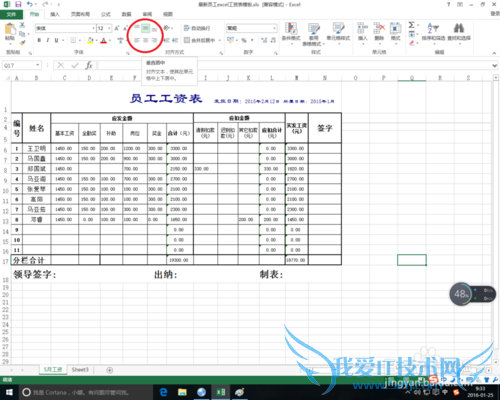
Task: Open Format as Table (套用表格格式)
Action: [313, 34]
